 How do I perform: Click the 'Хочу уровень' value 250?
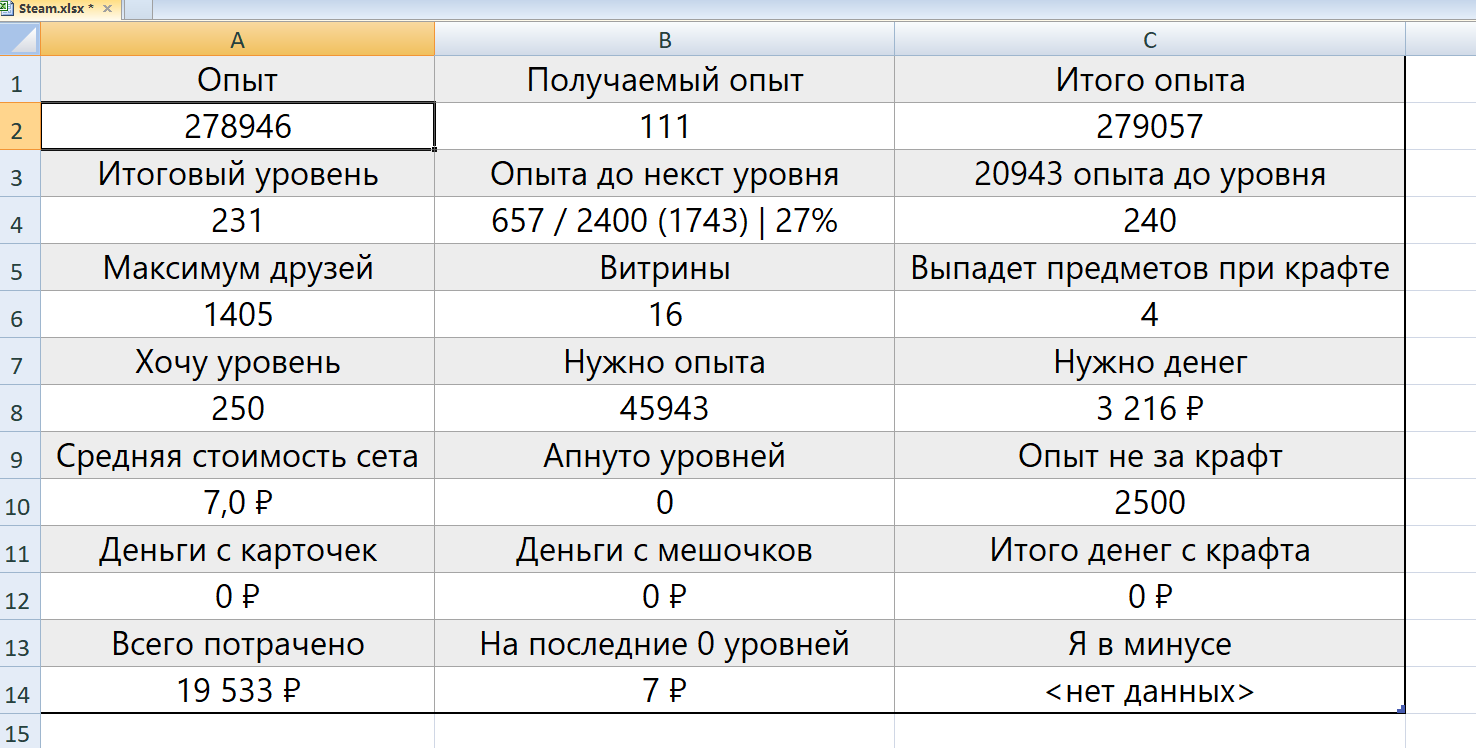237,408
